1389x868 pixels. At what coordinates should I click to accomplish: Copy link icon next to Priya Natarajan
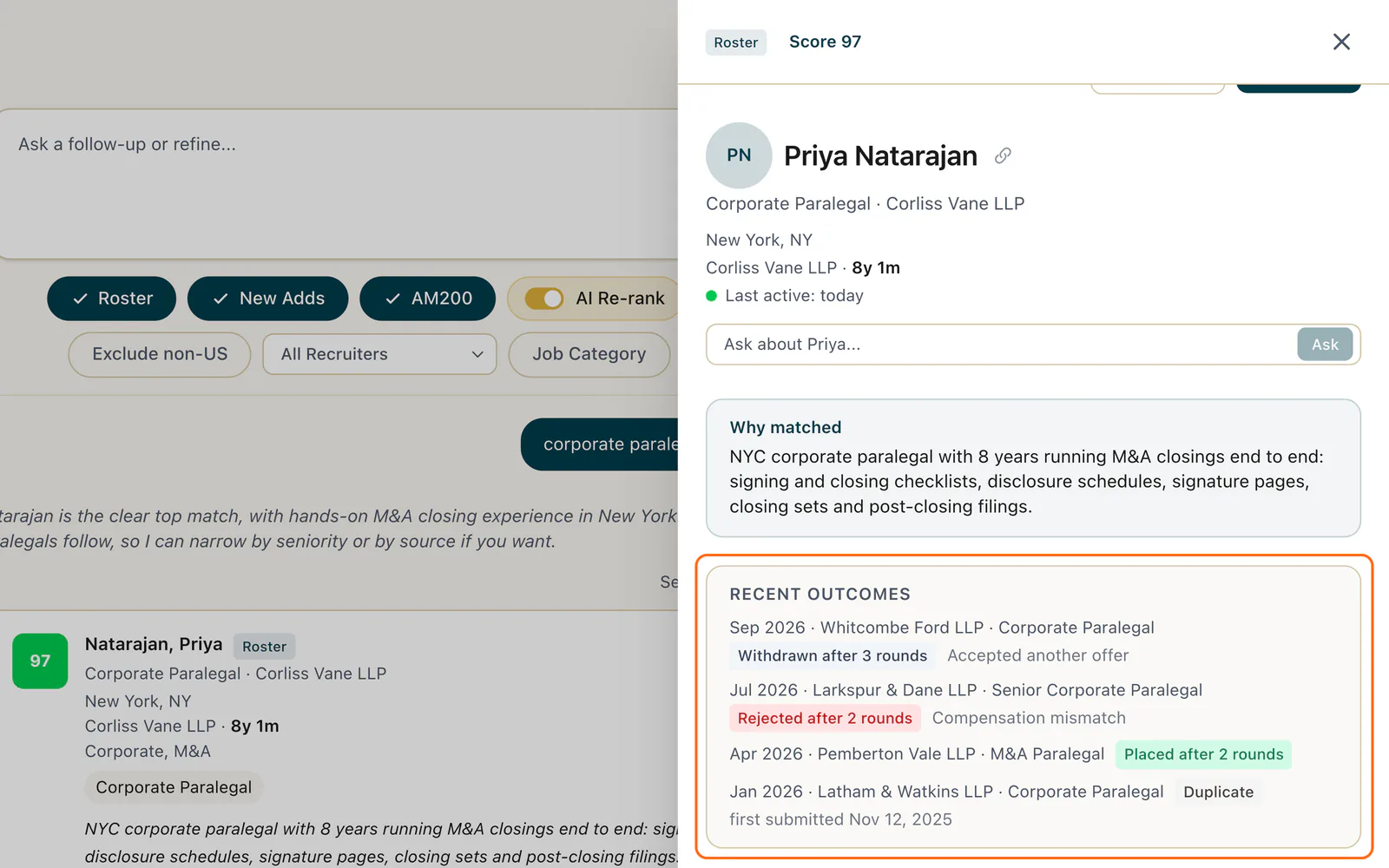[x=1003, y=155]
